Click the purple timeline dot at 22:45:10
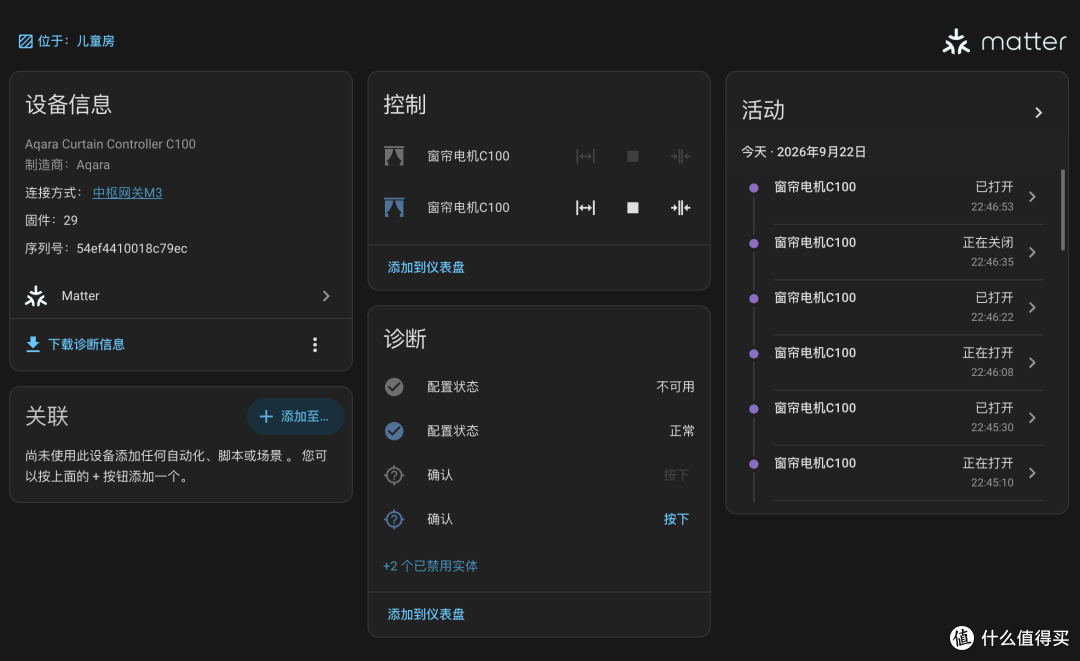The height and width of the screenshot is (661, 1080). 754,464
